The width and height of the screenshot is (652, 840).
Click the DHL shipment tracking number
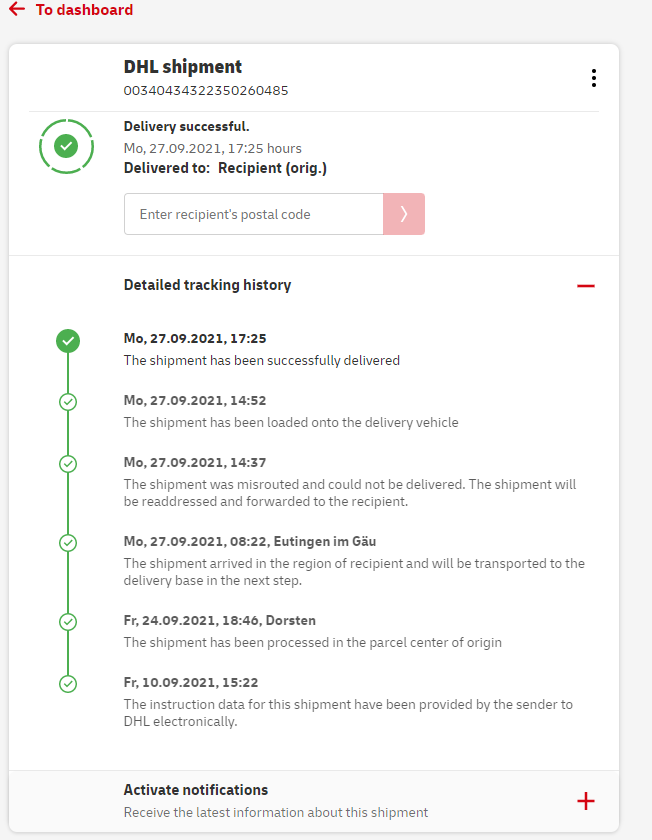point(206,91)
